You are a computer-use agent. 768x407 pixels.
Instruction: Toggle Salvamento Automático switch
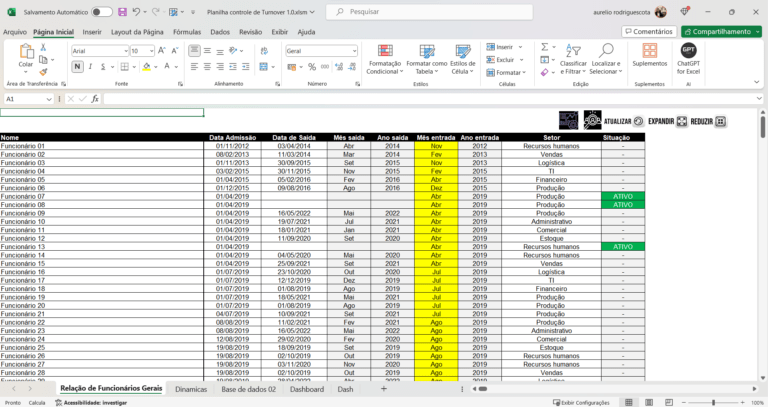101,12
